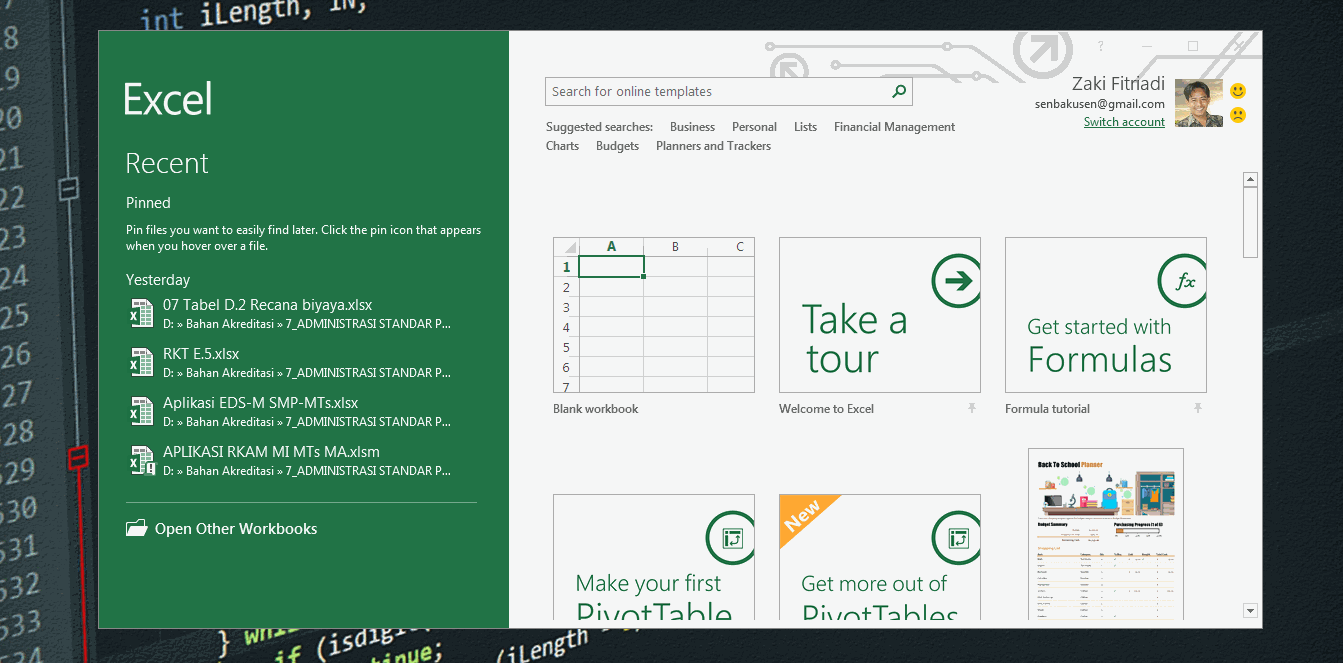Click the fx icon on the Formulas tile
Screen dimensions: 1343x663
1183,281
